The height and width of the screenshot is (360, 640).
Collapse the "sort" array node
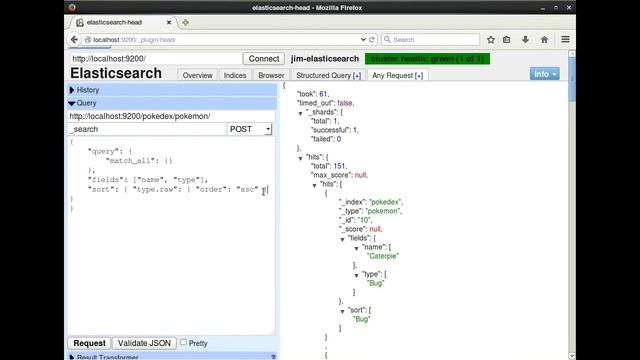point(342,312)
